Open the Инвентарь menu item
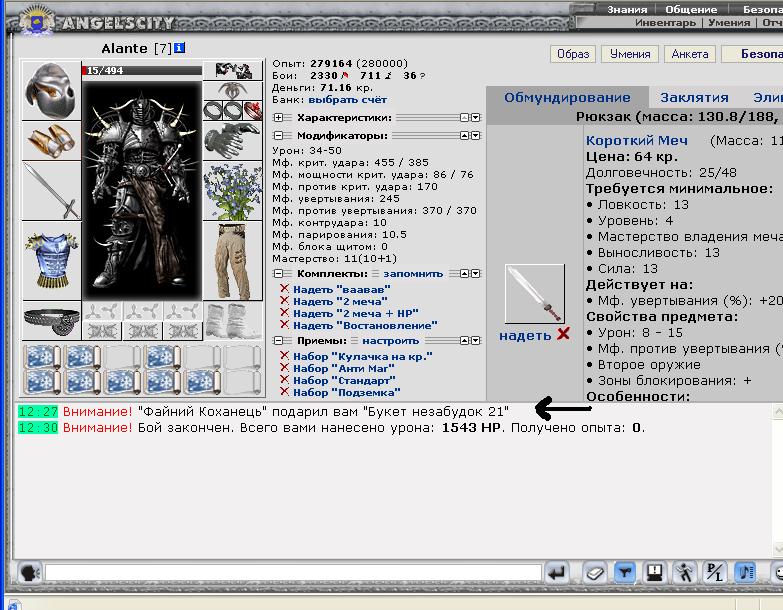Screen dimensions: 783x610 tap(665, 22)
